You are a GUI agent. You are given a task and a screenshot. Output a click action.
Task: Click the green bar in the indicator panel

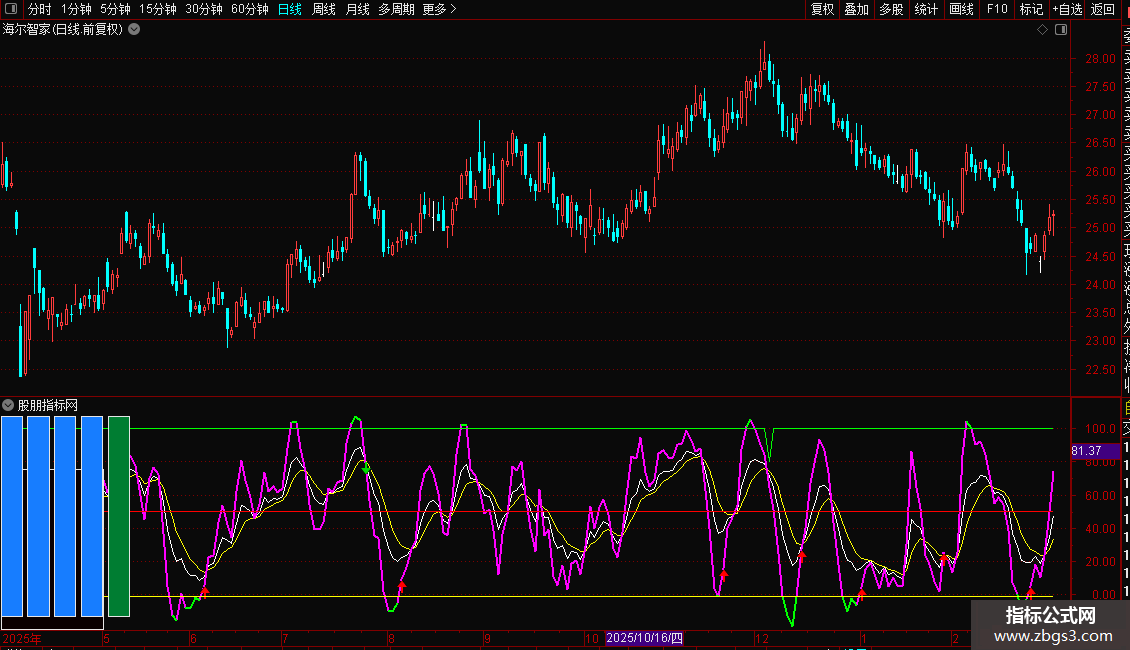coord(119,516)
